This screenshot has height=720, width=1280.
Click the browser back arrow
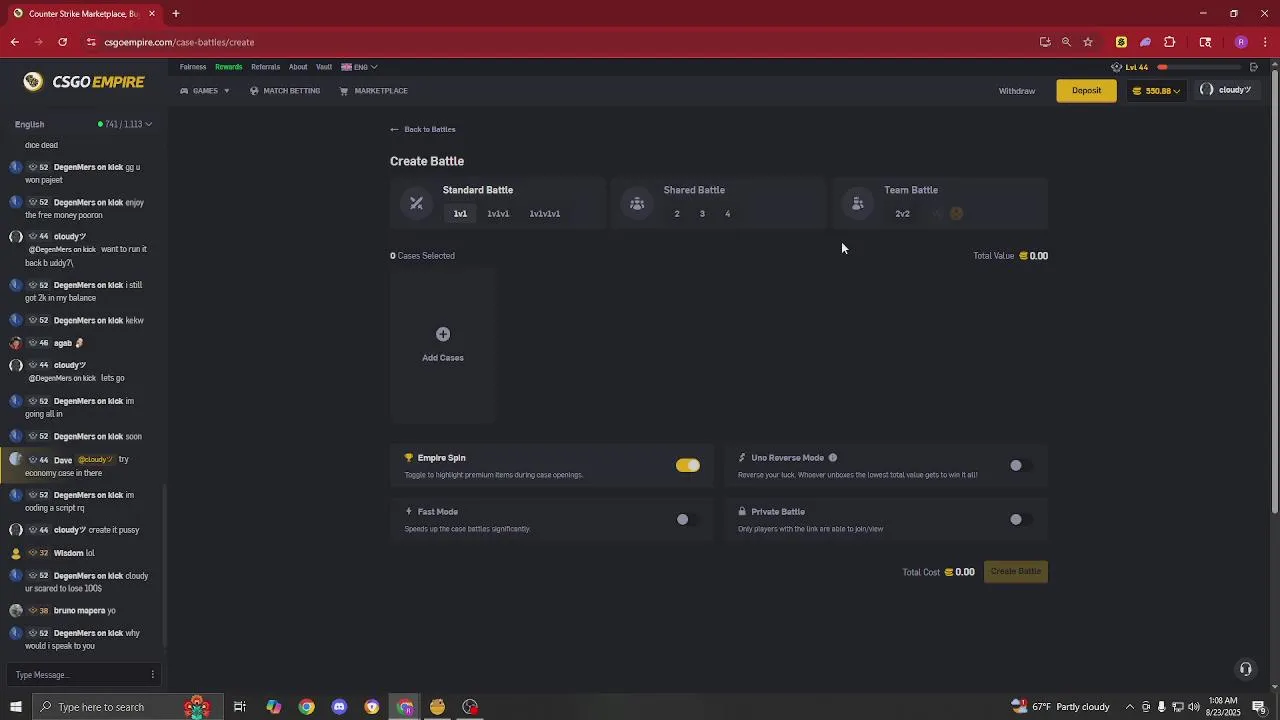coord(15,42)
